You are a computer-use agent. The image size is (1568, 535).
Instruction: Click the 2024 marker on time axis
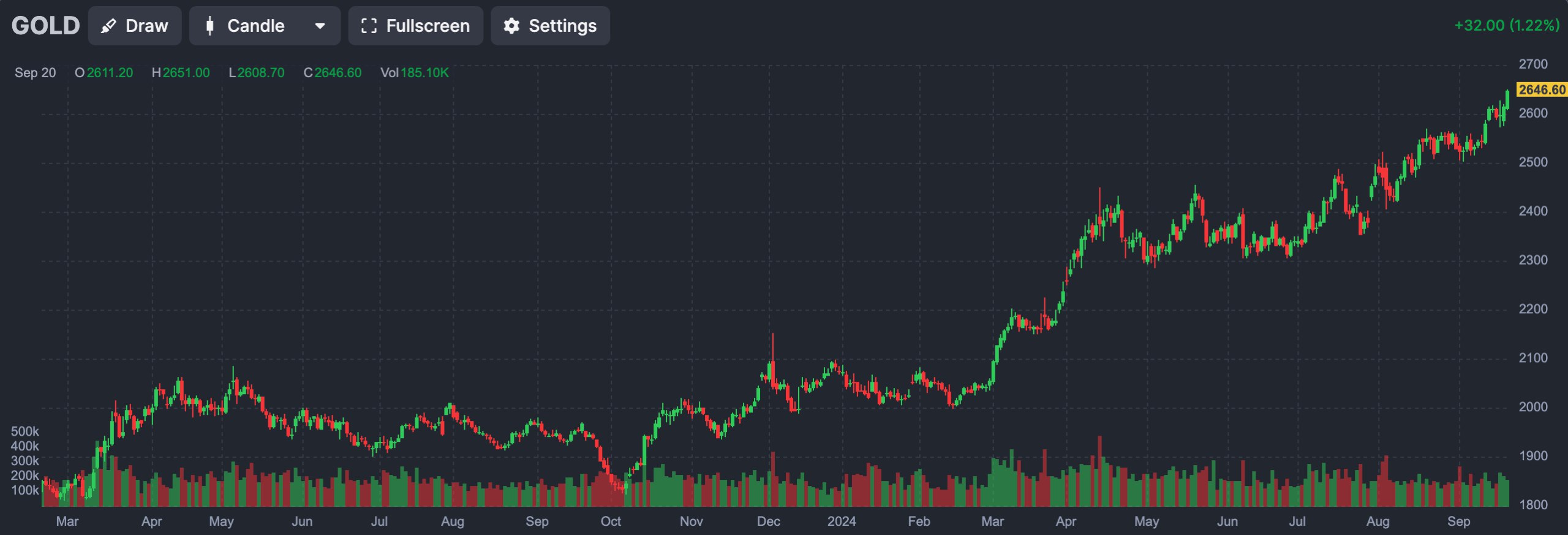[842, 521]
